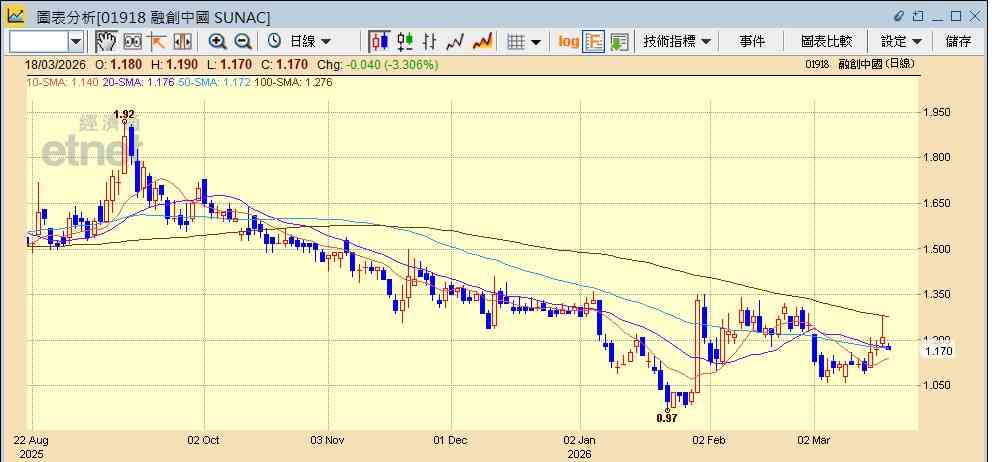Open the 設定 menu
Viewport: 992px width, 462px height.
click(901, 42)
